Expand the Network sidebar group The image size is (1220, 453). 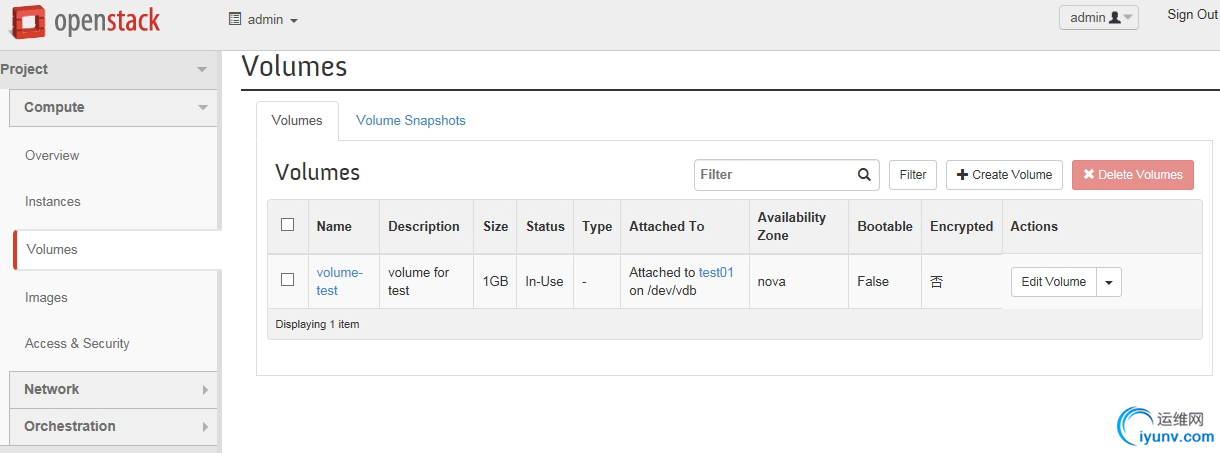click(x=205, y=389)
